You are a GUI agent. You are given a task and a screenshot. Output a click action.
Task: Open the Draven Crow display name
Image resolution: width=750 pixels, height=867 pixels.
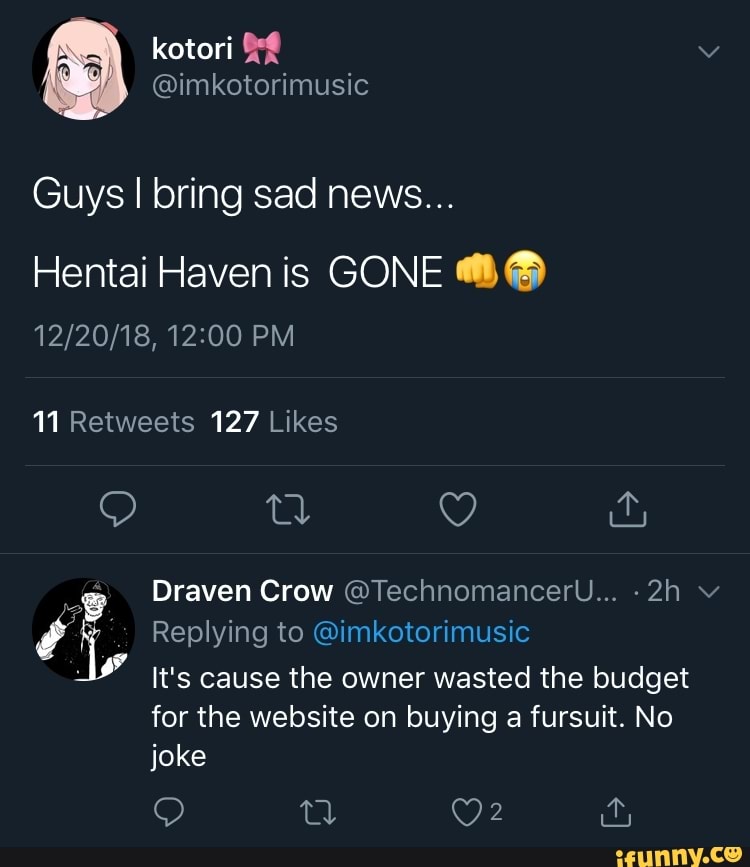click(x=242, y=592)
